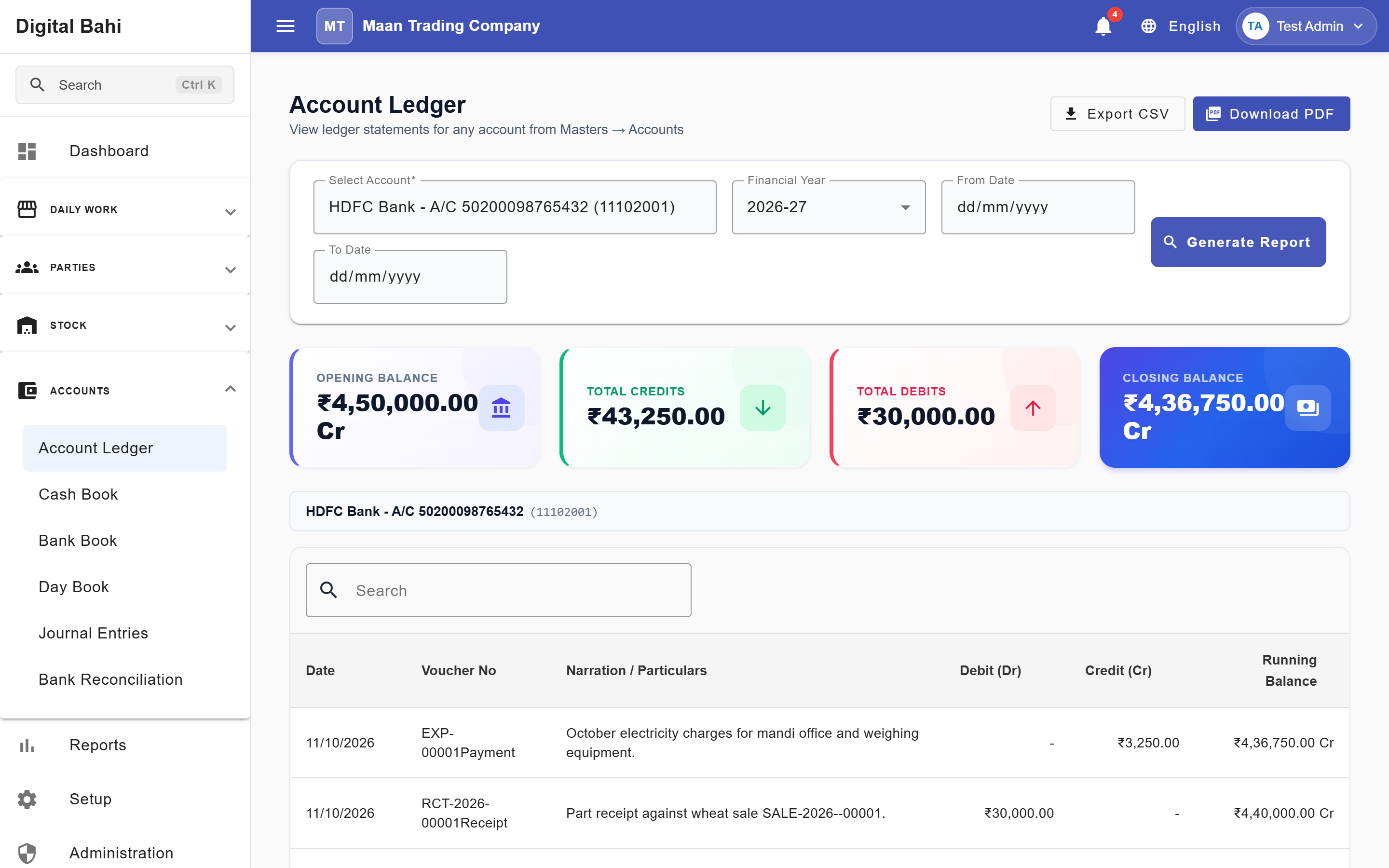Focus the sidebar Search Ctrl K box
The image size is (1389, 868).
click(124, 84)
